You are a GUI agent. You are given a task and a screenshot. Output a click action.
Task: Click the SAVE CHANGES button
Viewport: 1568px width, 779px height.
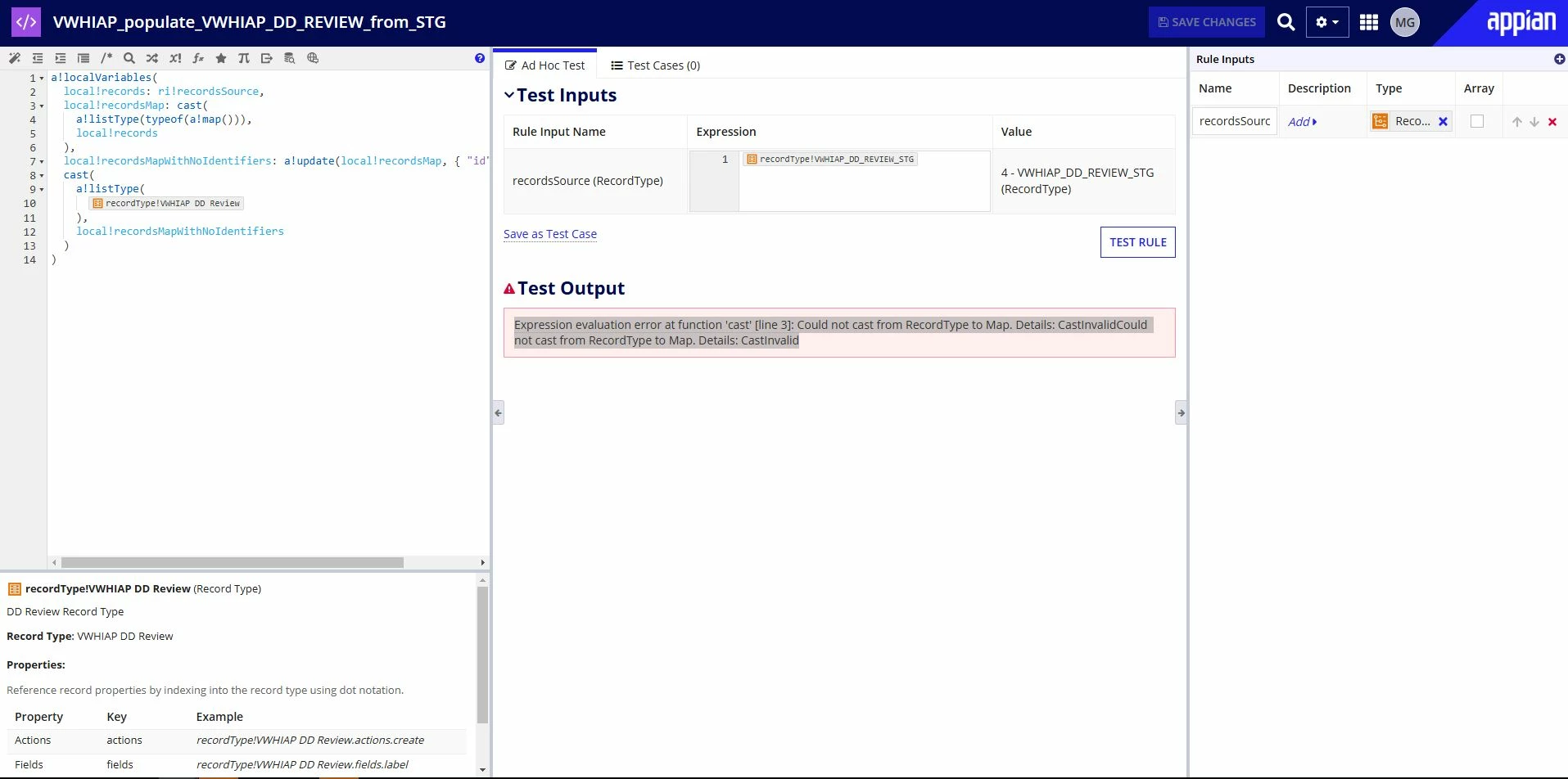coord(1206,22)
